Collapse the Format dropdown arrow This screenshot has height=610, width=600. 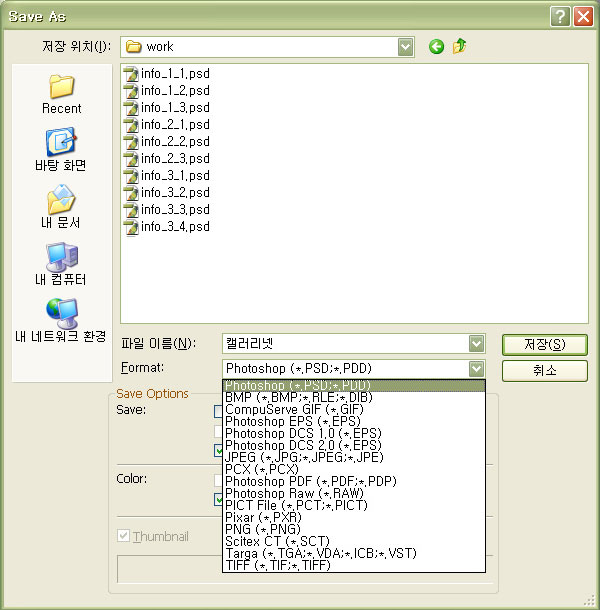point(476,369)
